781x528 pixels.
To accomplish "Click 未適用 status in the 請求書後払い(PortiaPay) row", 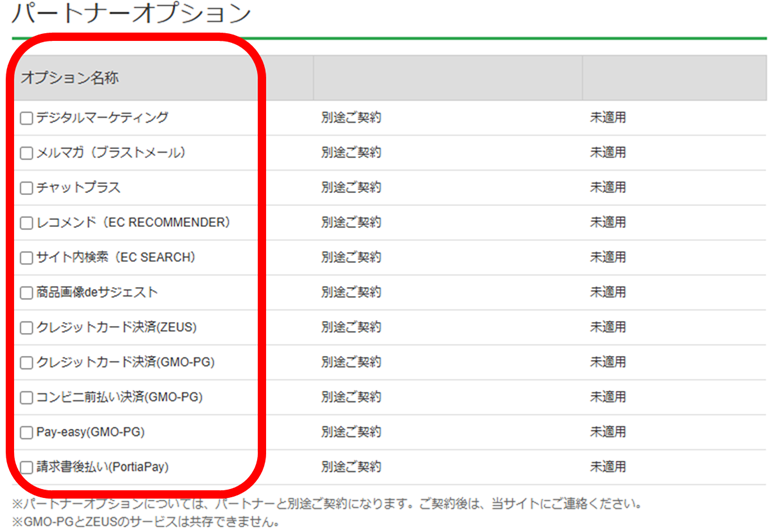I will [607, 468].
